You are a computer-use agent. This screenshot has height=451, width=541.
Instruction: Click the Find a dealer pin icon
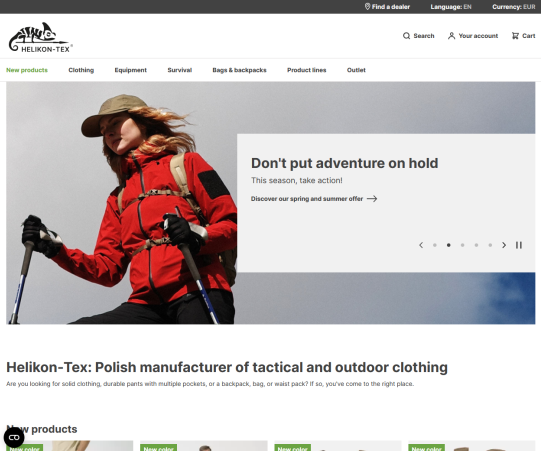tap(367, 7)
